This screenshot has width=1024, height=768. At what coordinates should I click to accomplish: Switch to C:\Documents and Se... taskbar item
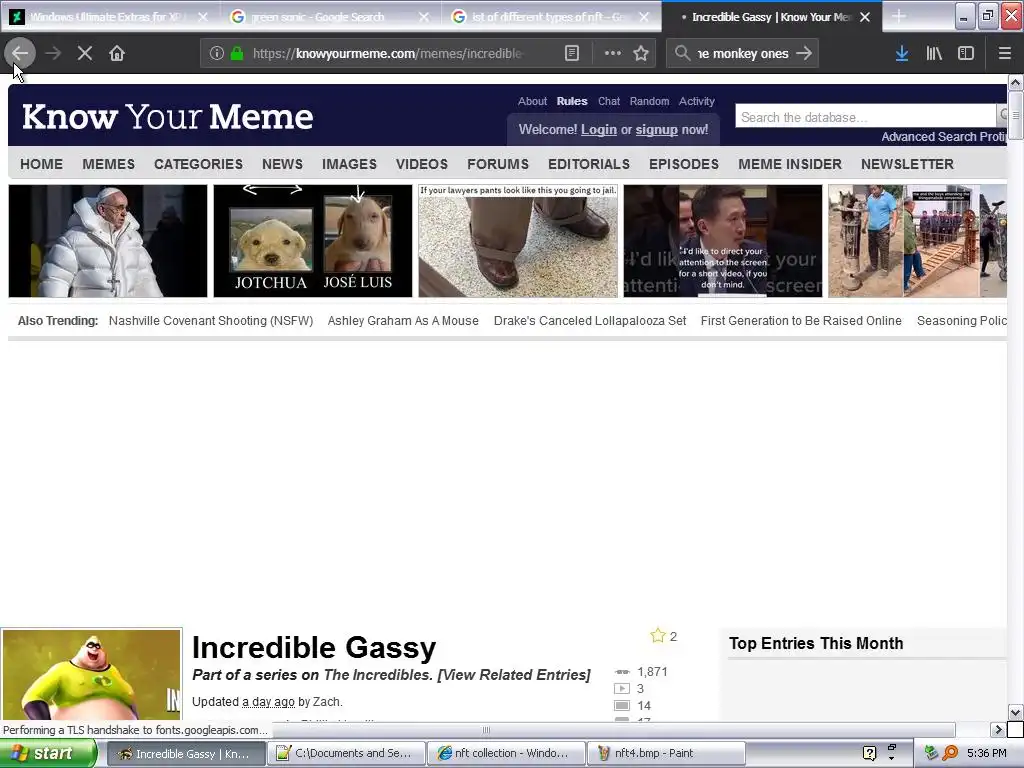tap(346, 753)
